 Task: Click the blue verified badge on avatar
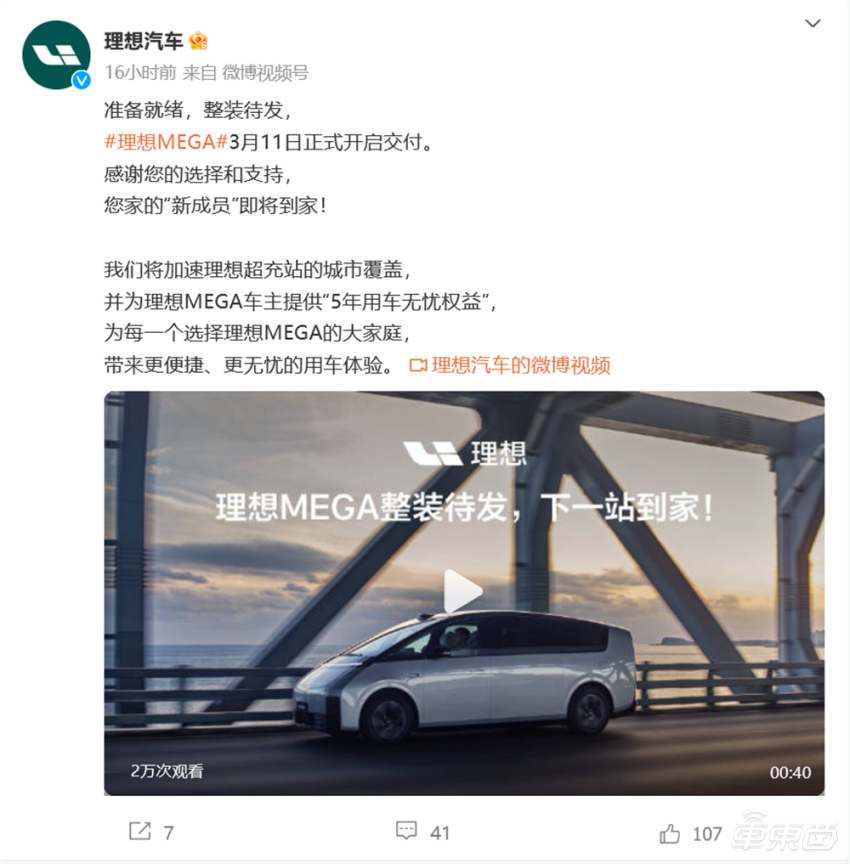[82, 81]
